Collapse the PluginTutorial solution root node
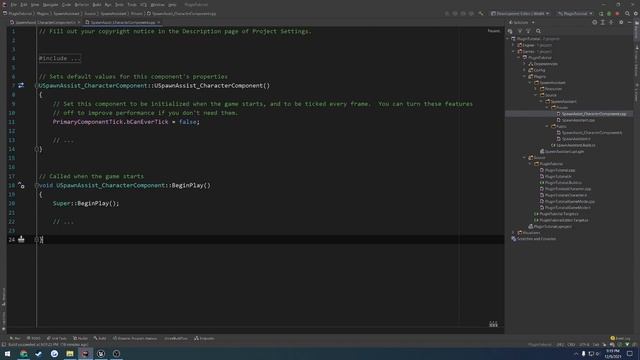Screen dimensions: 640x360 [508, 39]
